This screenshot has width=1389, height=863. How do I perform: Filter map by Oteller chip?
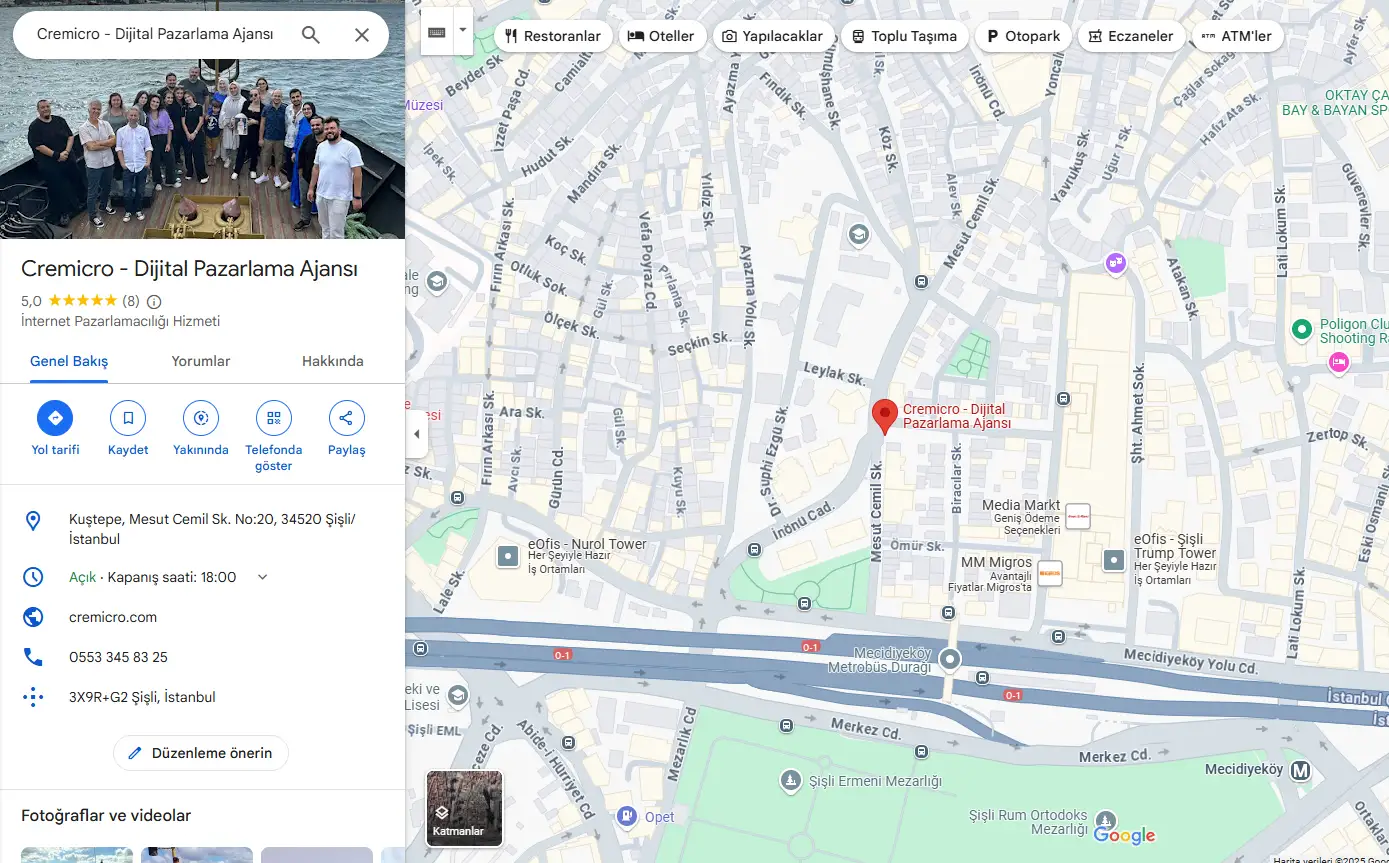[x=661, y=36]
